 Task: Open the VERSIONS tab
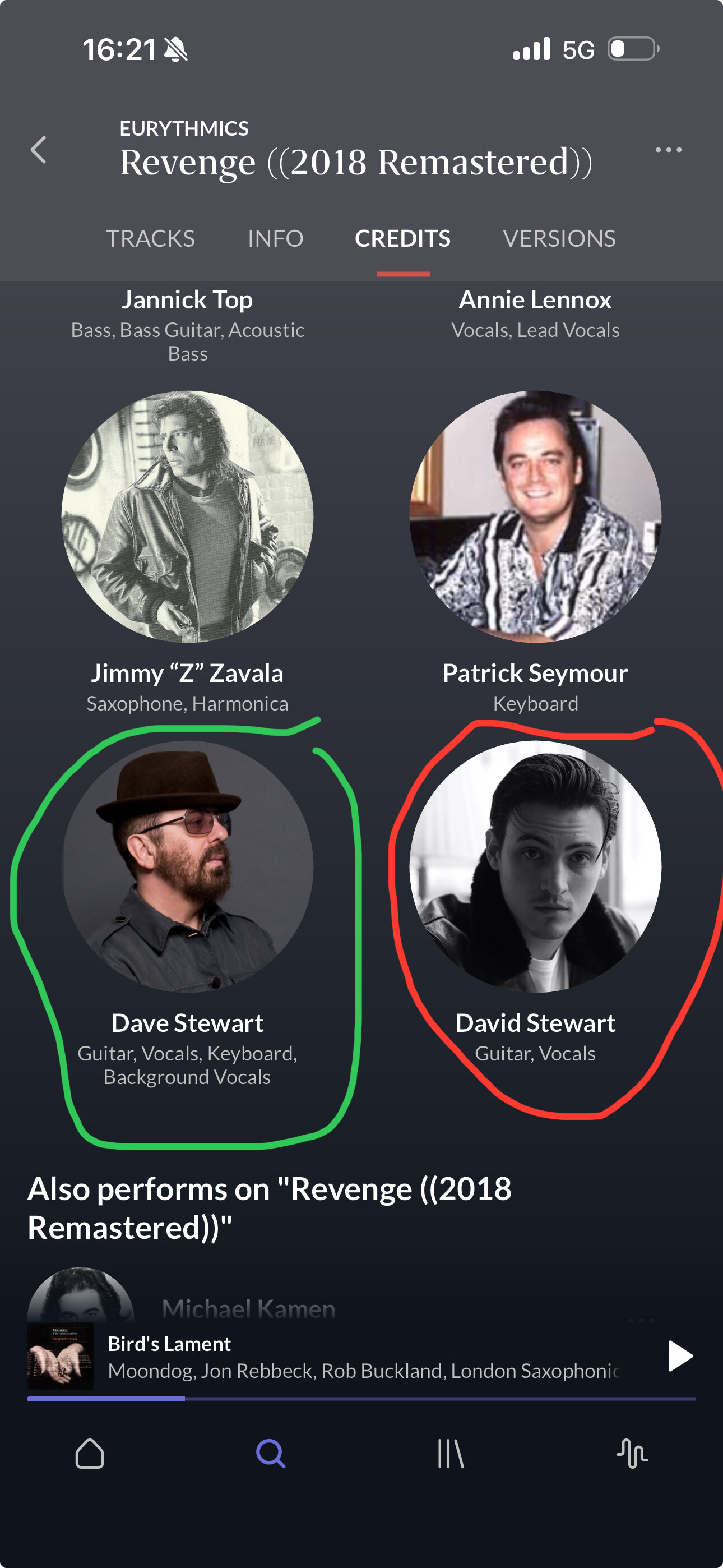(x=559, y=238)
